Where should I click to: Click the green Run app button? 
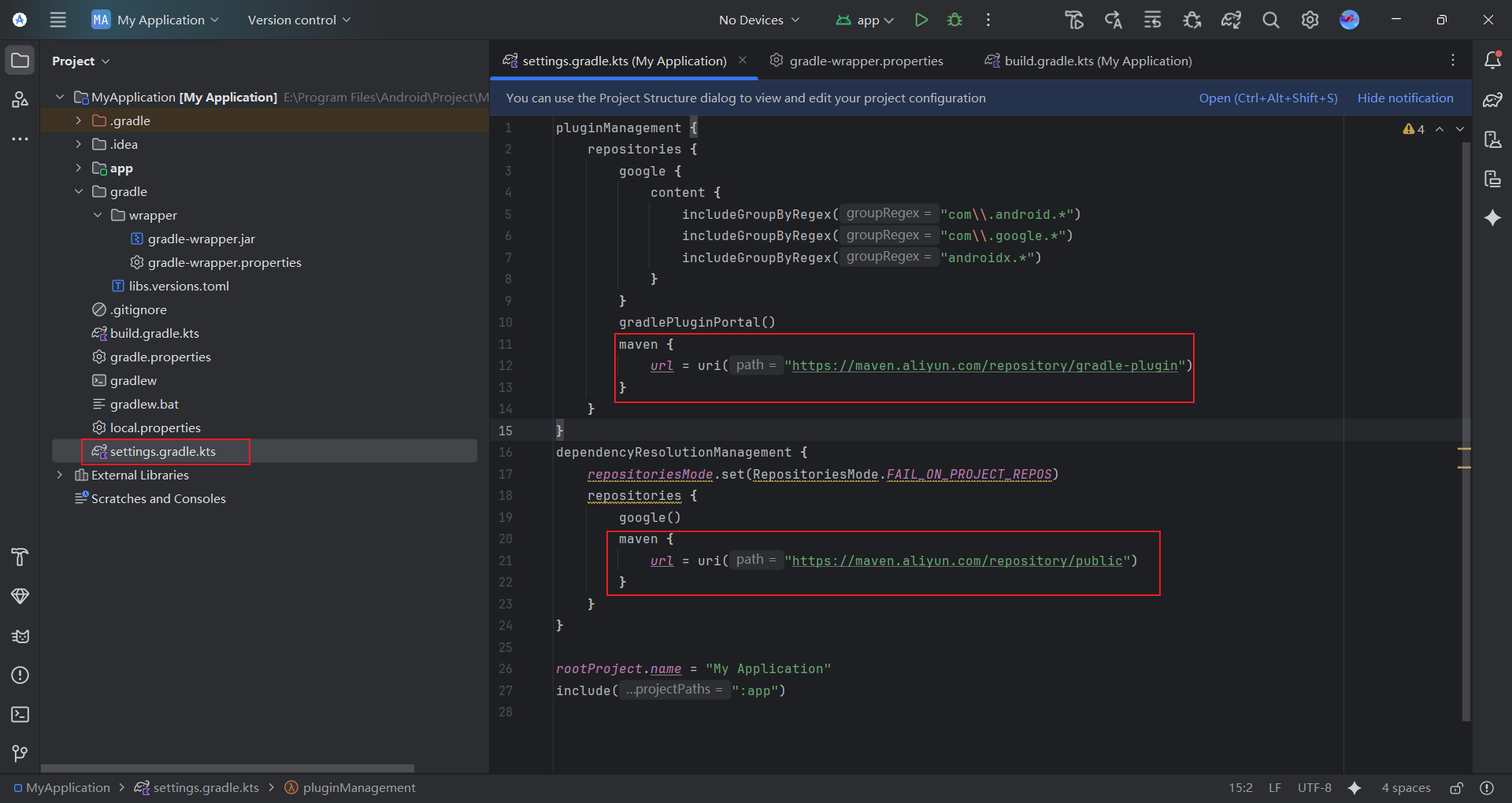point(921,20)
